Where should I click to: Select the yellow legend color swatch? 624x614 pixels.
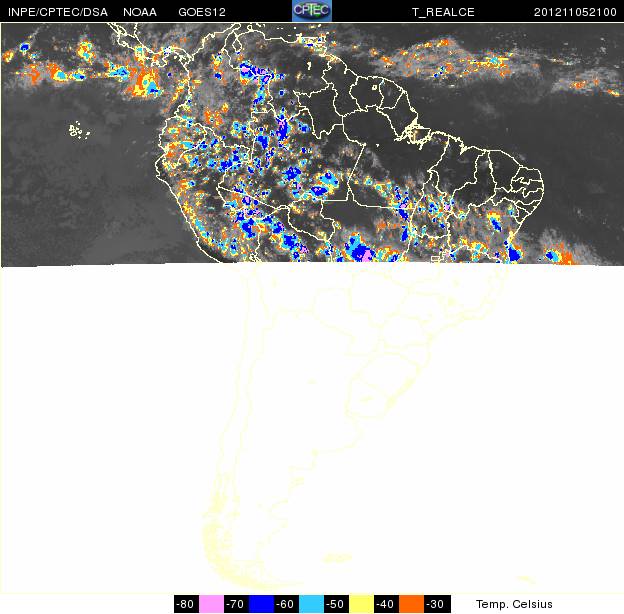tap(361, 604)
